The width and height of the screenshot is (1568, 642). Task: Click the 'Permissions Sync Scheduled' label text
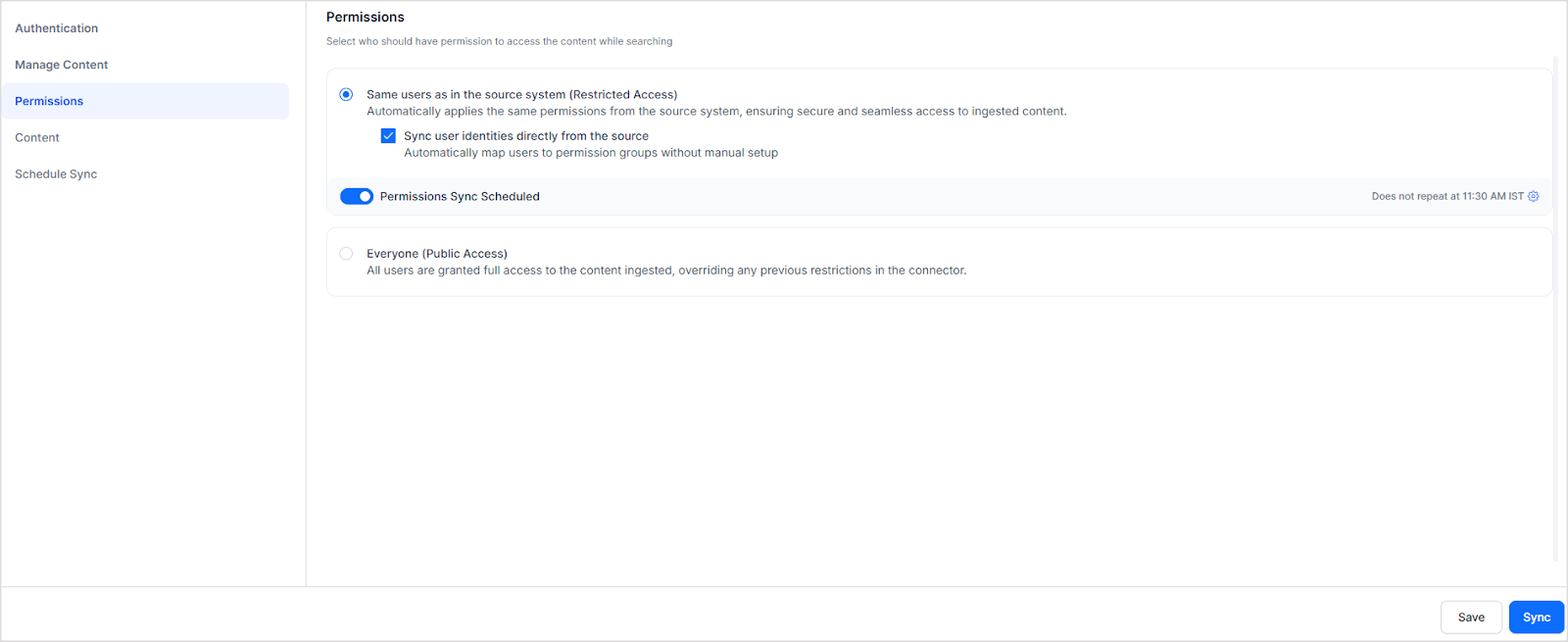click(x=460, y=196)
